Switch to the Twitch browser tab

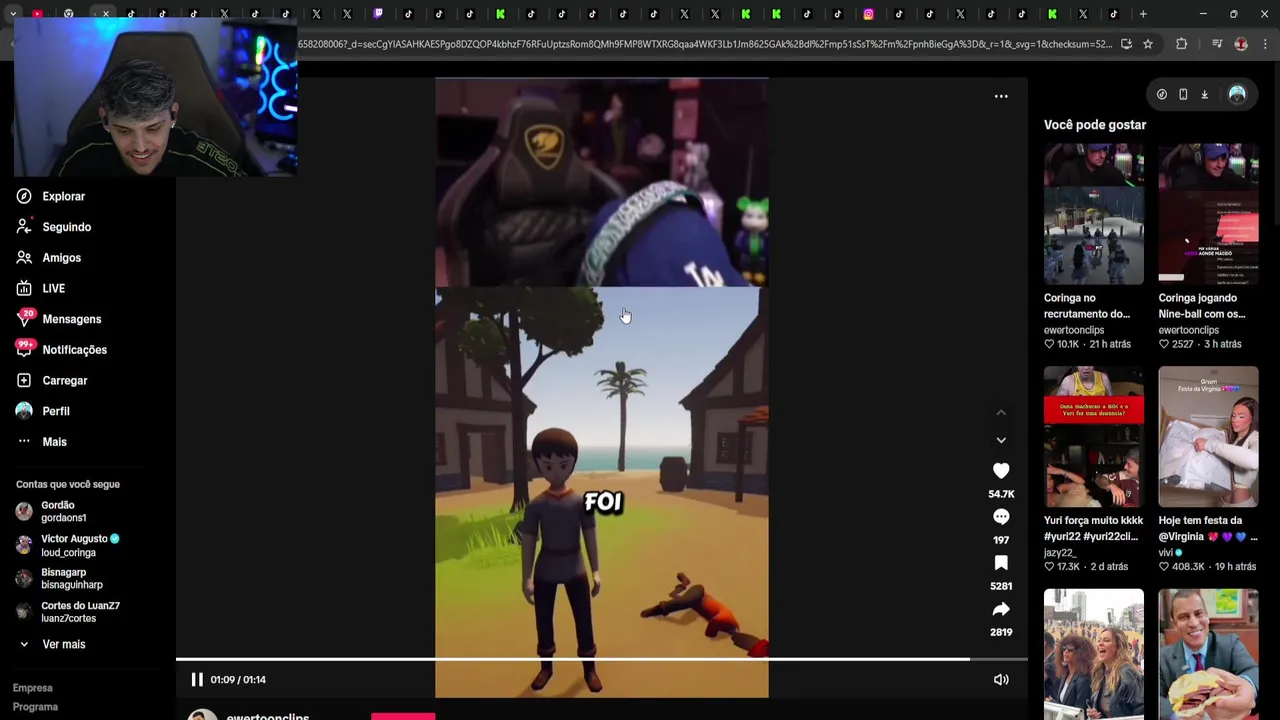tap(378, 14)
